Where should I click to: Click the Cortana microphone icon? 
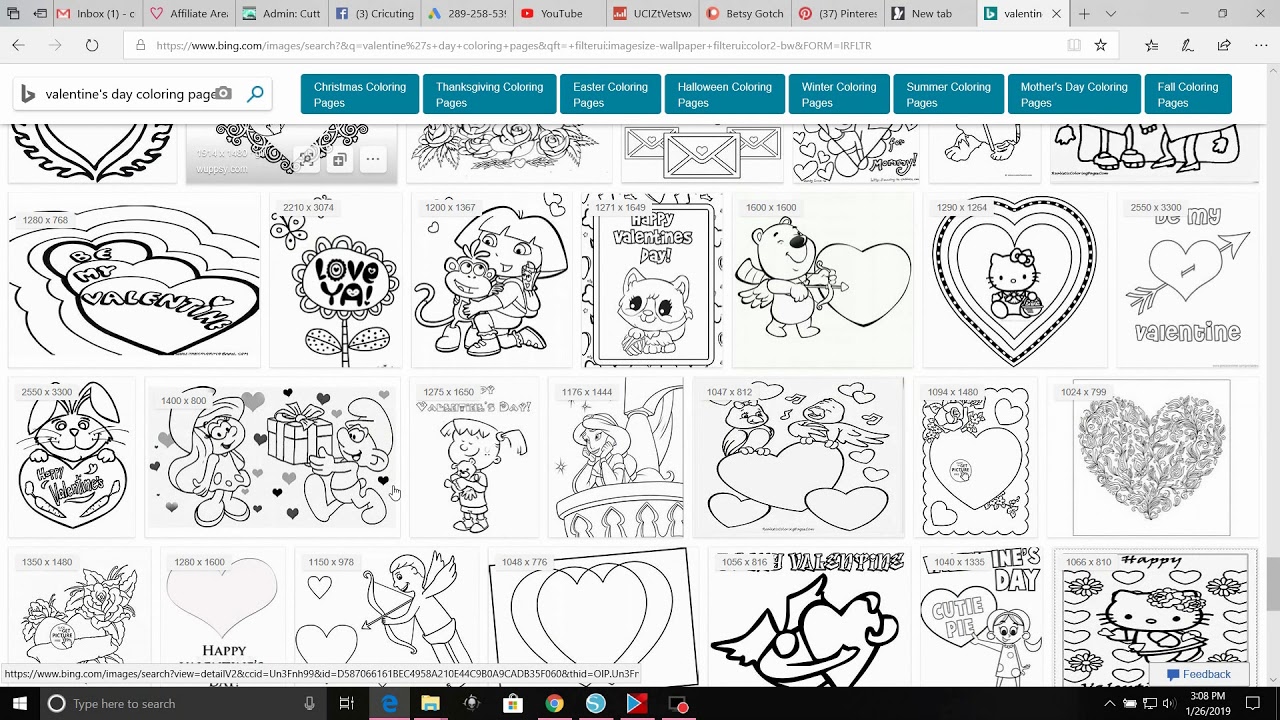tap(310, 704)
